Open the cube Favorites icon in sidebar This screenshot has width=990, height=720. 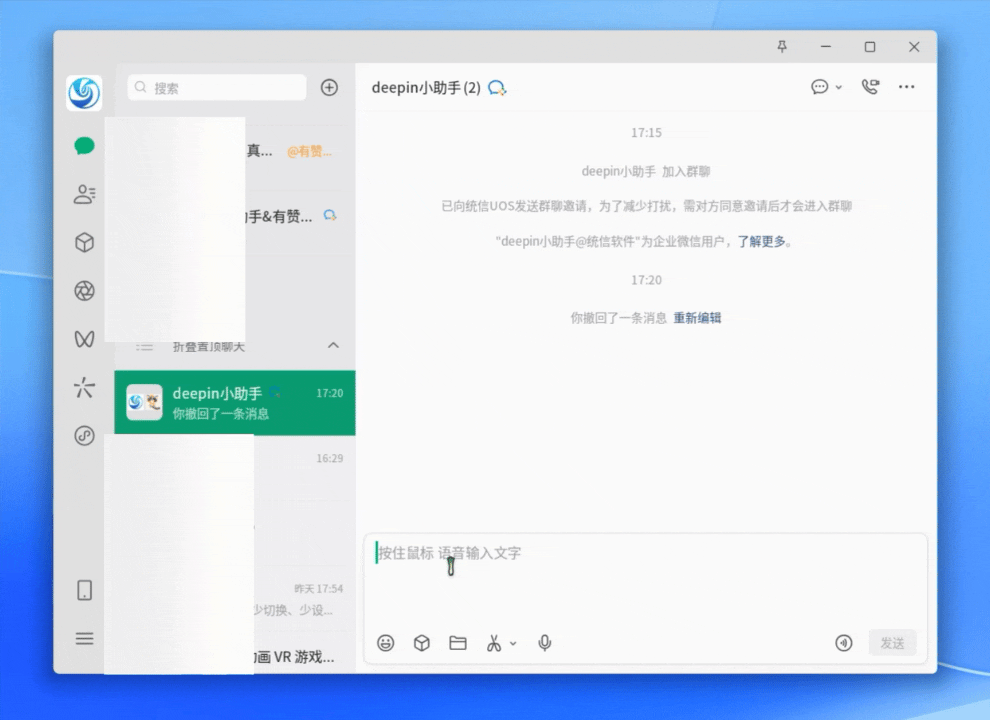84,243
